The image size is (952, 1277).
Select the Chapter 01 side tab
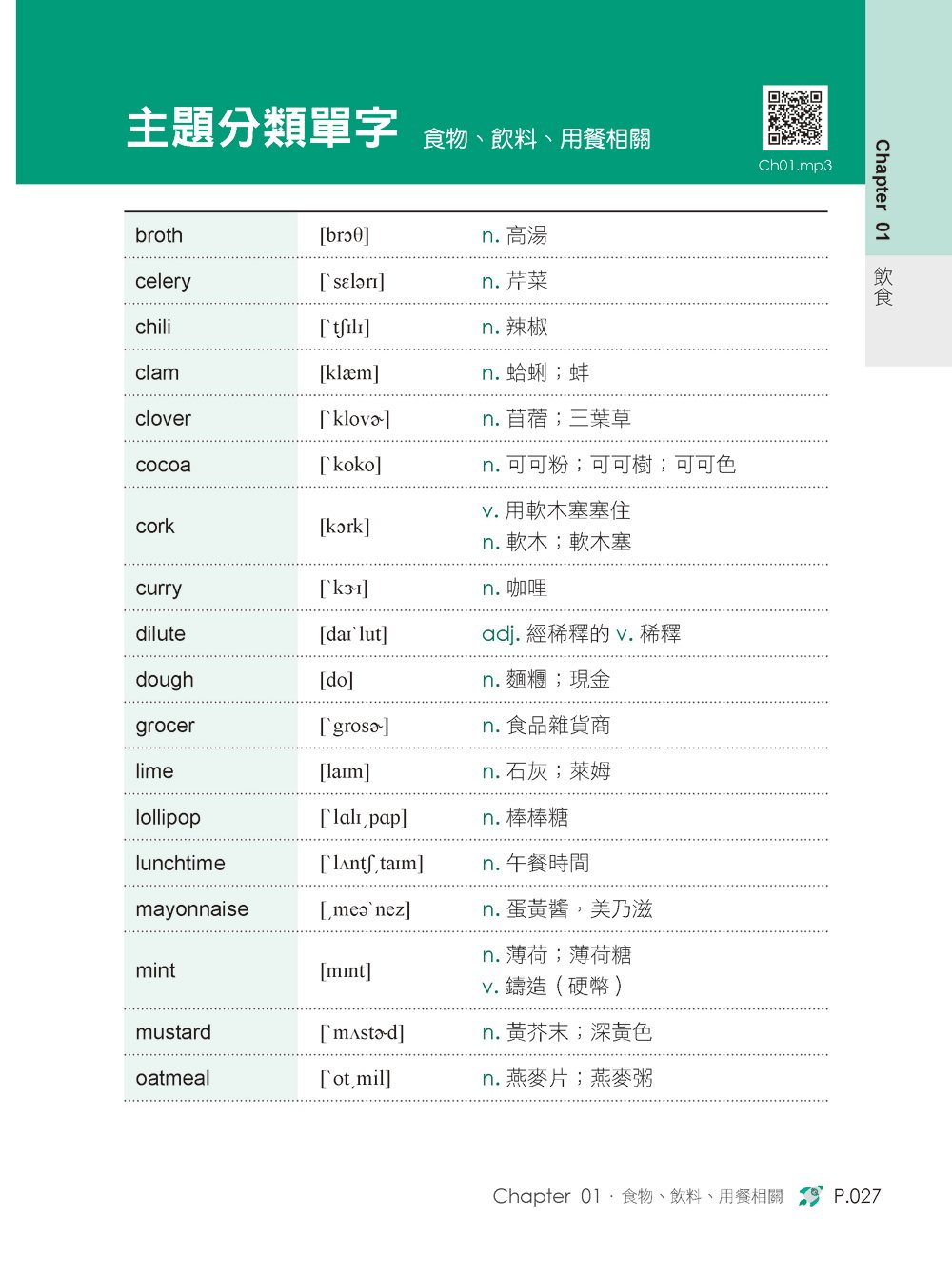click(883, 190)
